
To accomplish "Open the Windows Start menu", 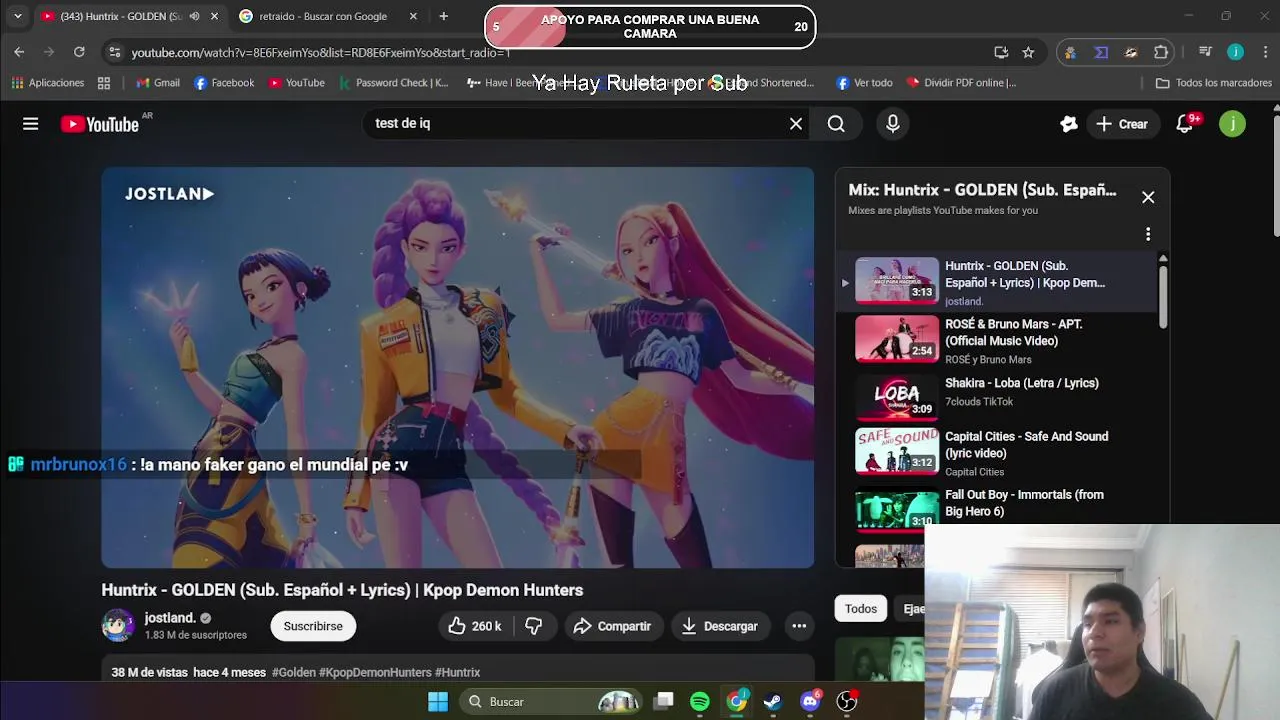I will [x=438, y=702].
